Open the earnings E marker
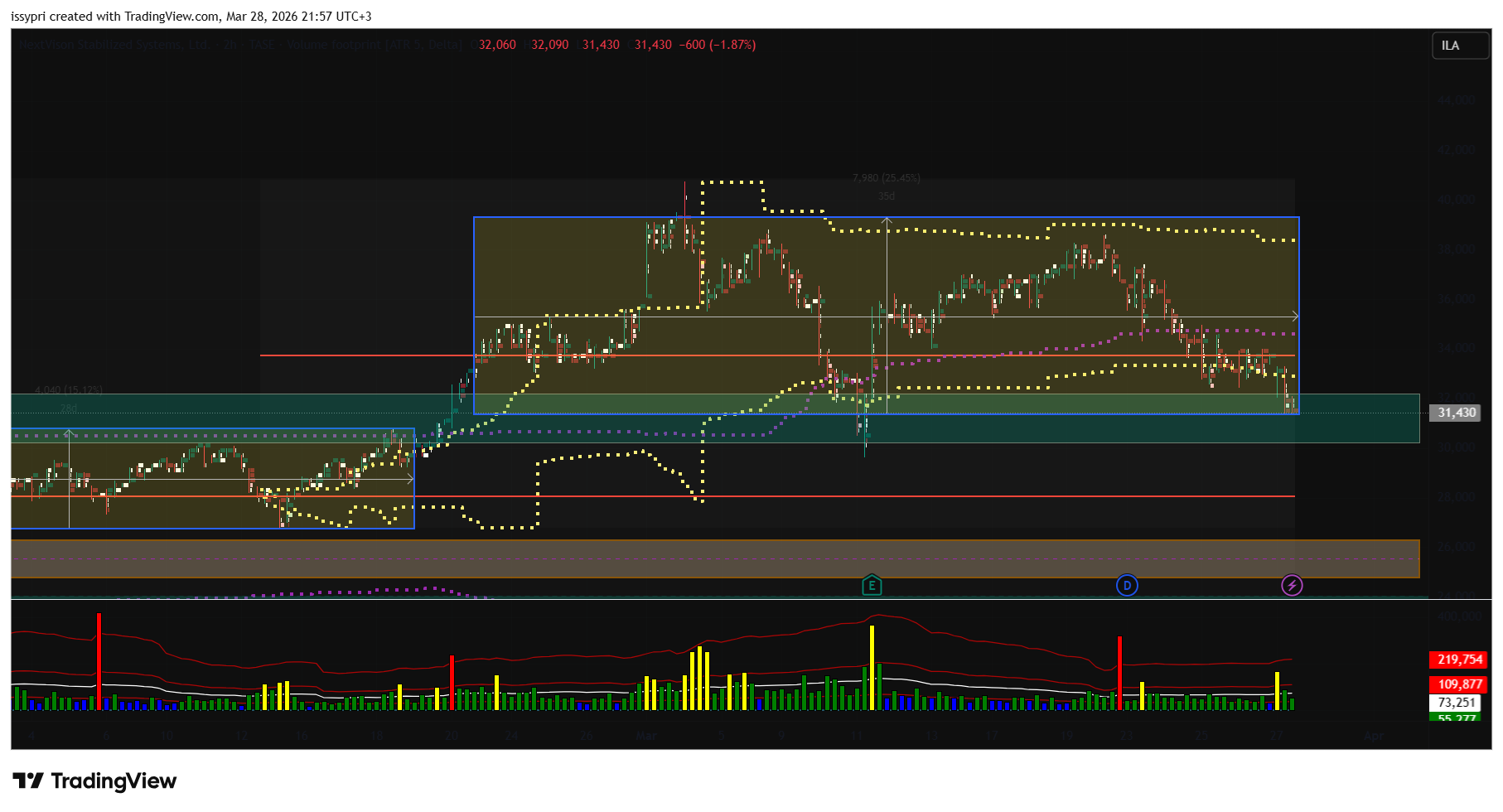This screenshot has height=812, width=1503. click(872, 585)
